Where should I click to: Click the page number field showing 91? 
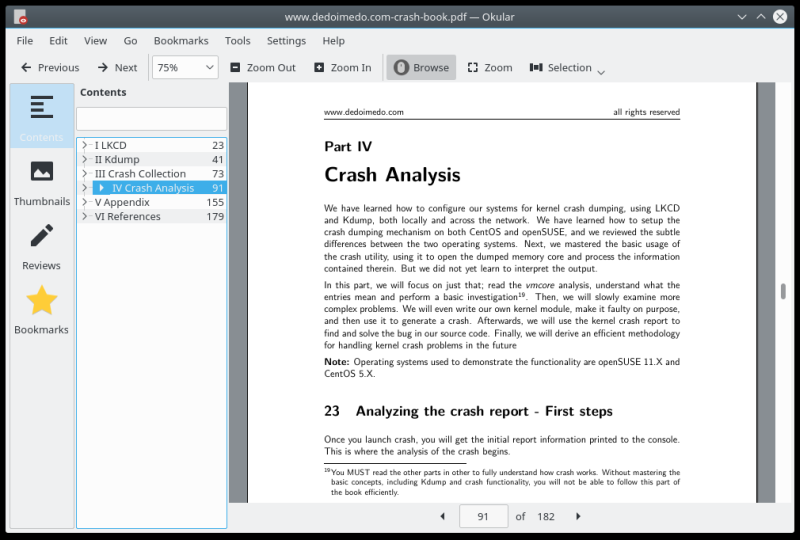(483, 516)
